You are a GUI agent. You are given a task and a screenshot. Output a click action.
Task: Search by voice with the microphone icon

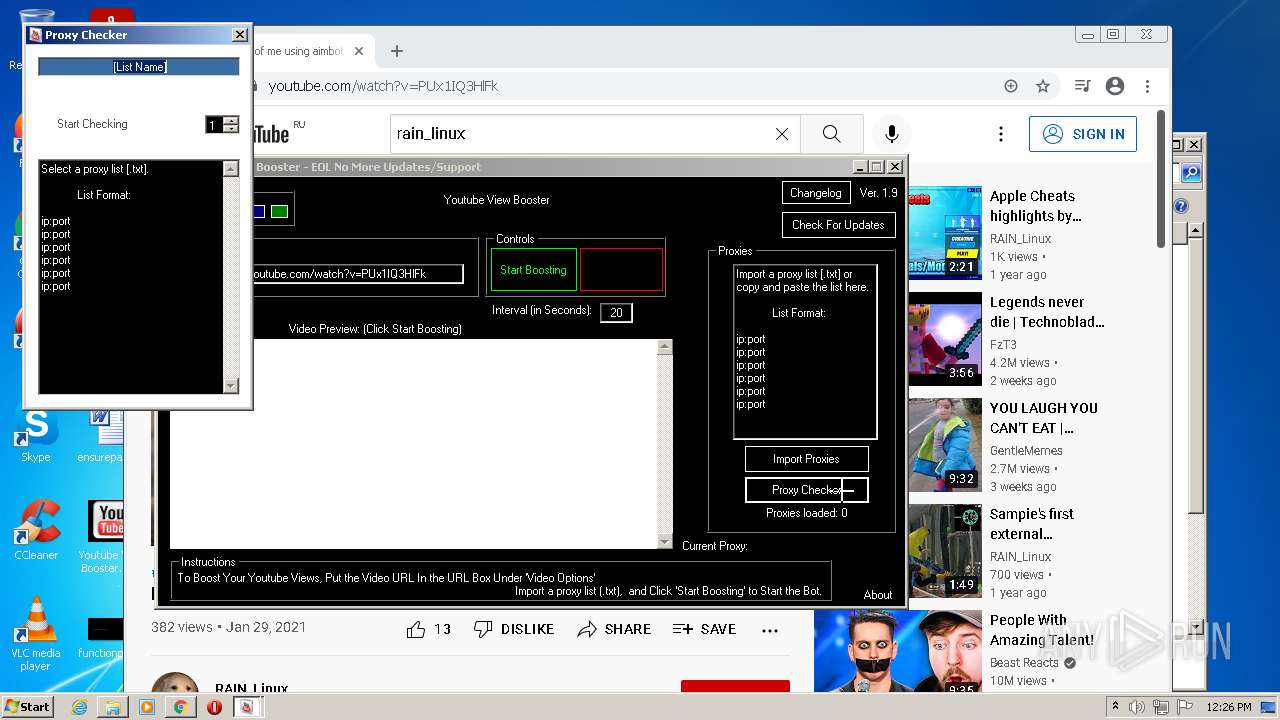[x=892, y=134]
